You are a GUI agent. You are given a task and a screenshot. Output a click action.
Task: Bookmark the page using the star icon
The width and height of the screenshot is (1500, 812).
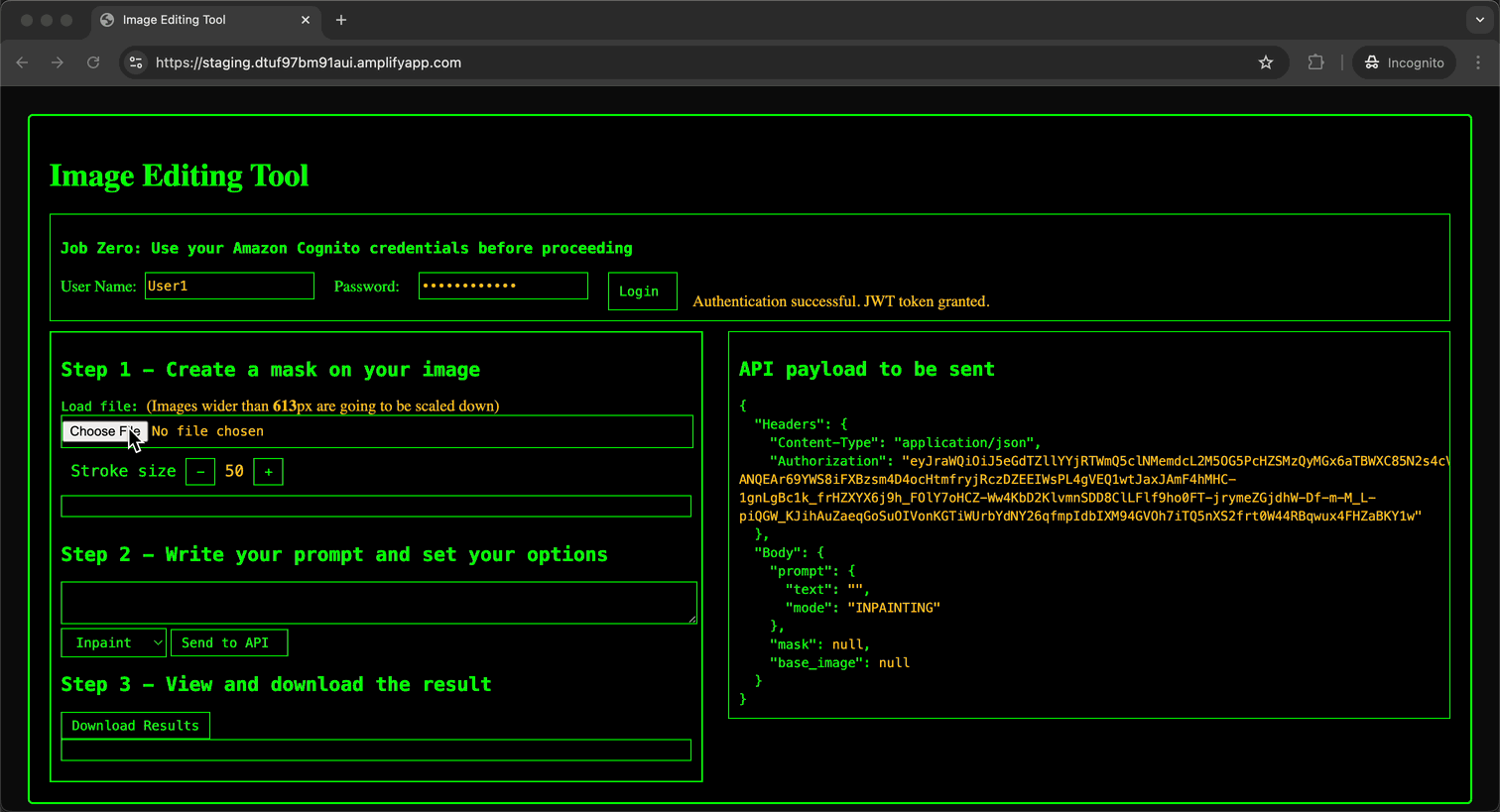(x=1265, y=61)
